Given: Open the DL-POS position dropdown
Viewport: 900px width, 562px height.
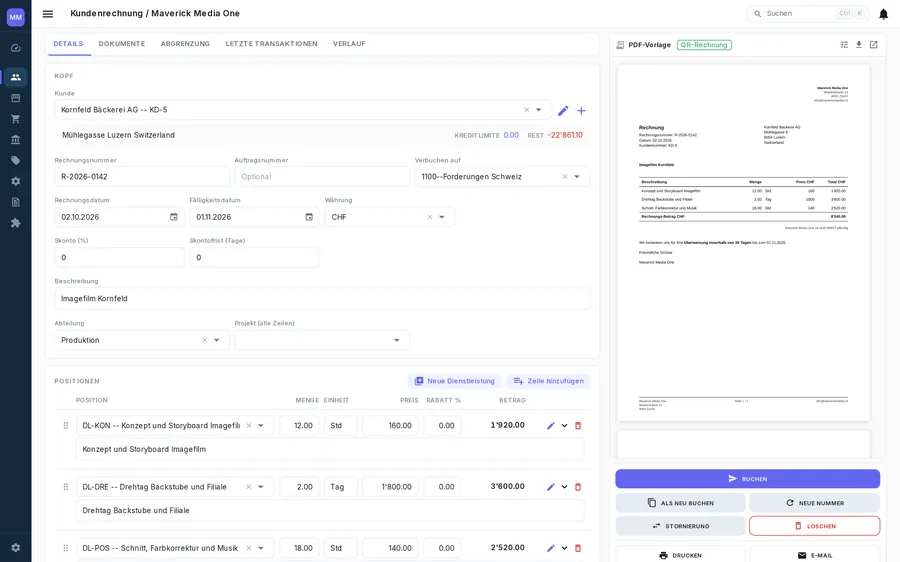Looking at the screenshot, I should pyautogui.click(x=261, y=548).
